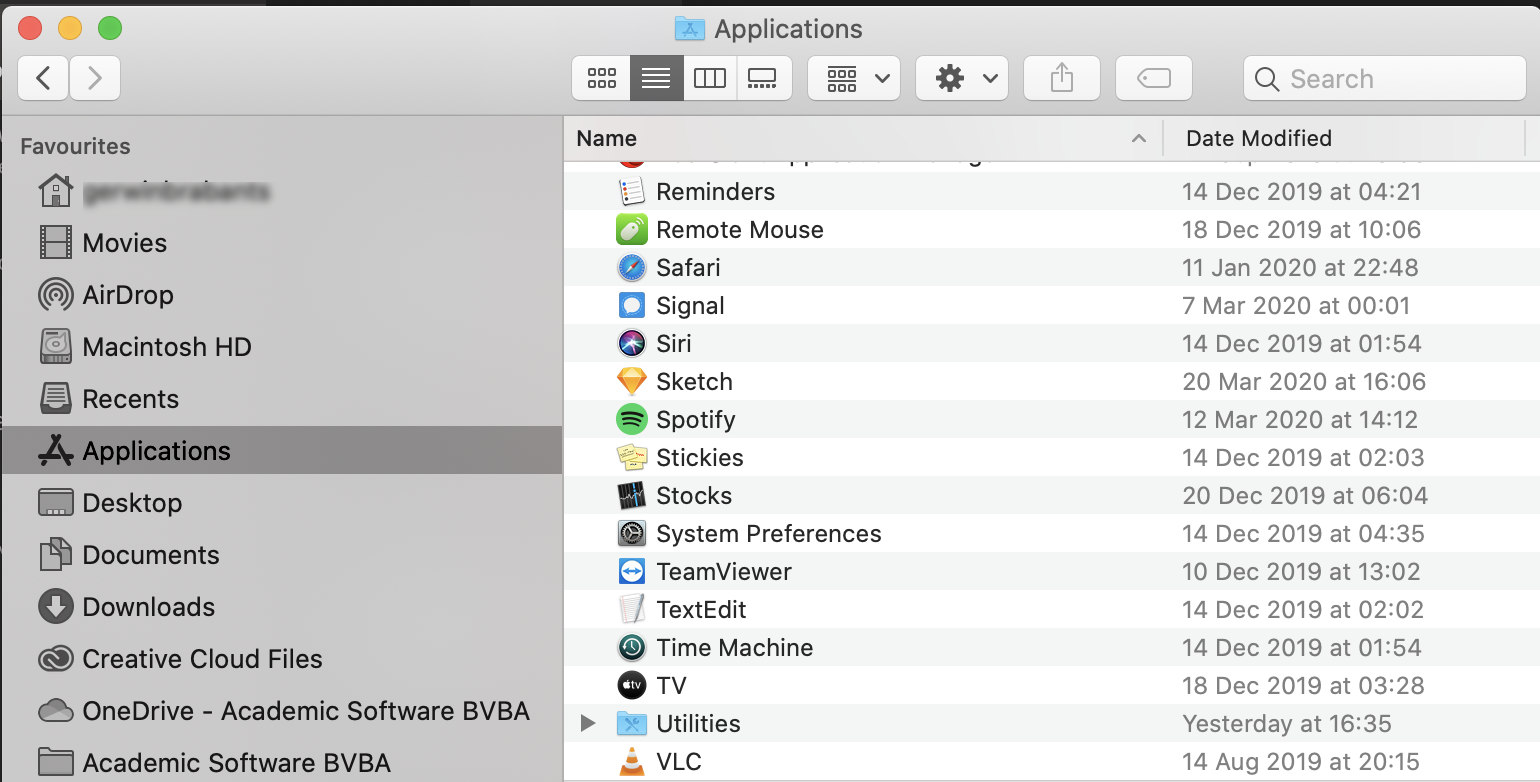Select the Apple TV app icon
The height and width of the screenshot is (782, 1540).
[631, 685]
